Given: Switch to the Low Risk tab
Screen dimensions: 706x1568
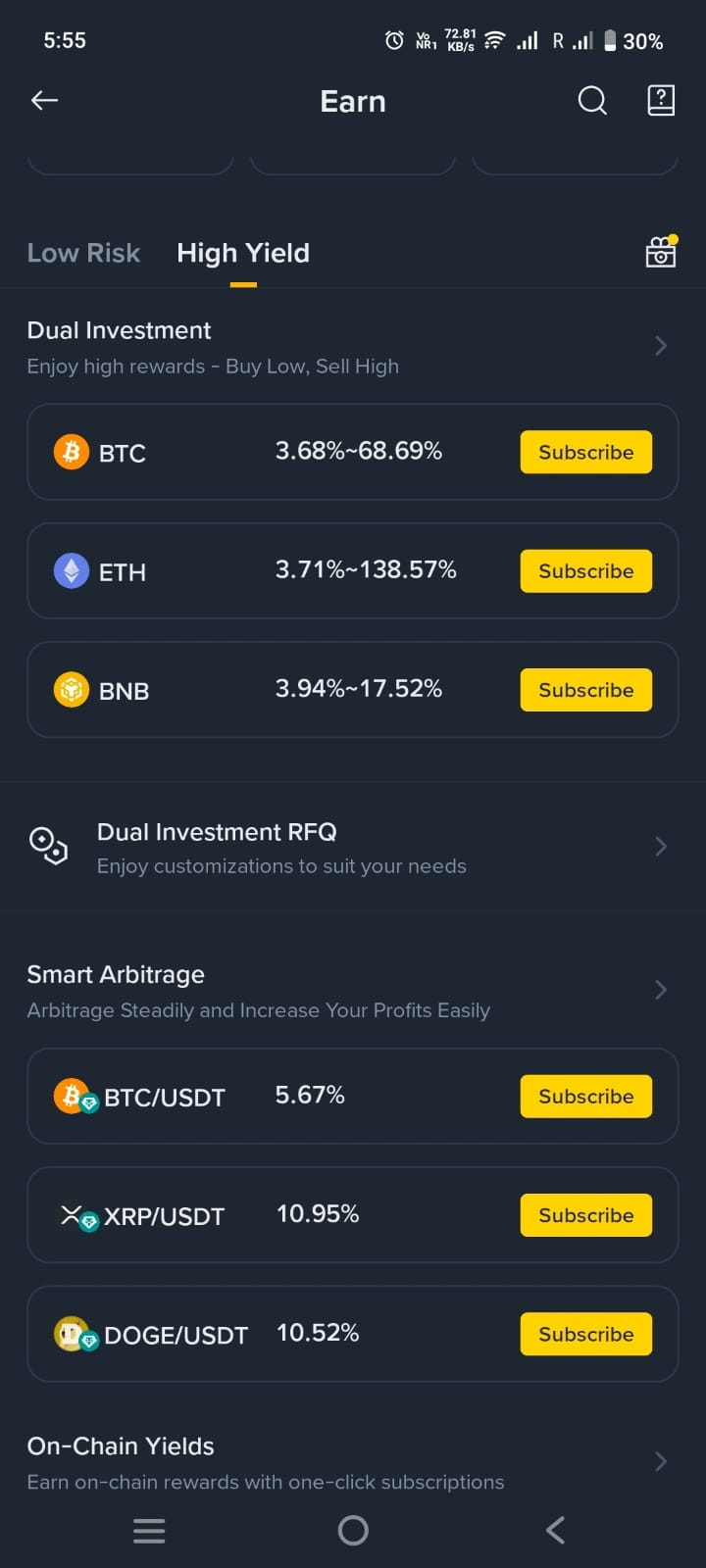Looking at the screenshot, I should tap(83, 253).
